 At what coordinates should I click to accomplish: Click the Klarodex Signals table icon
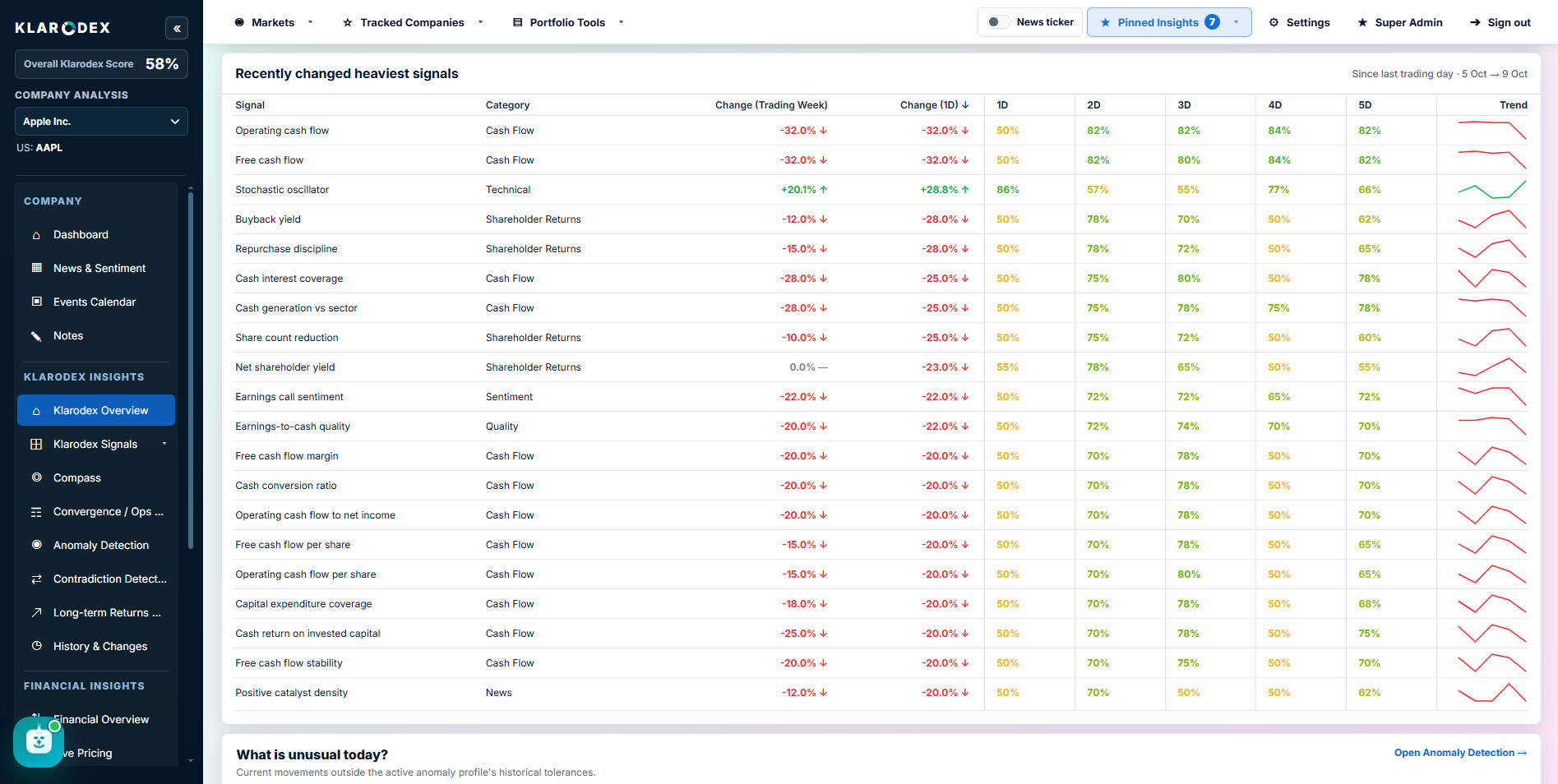(36, 445)
